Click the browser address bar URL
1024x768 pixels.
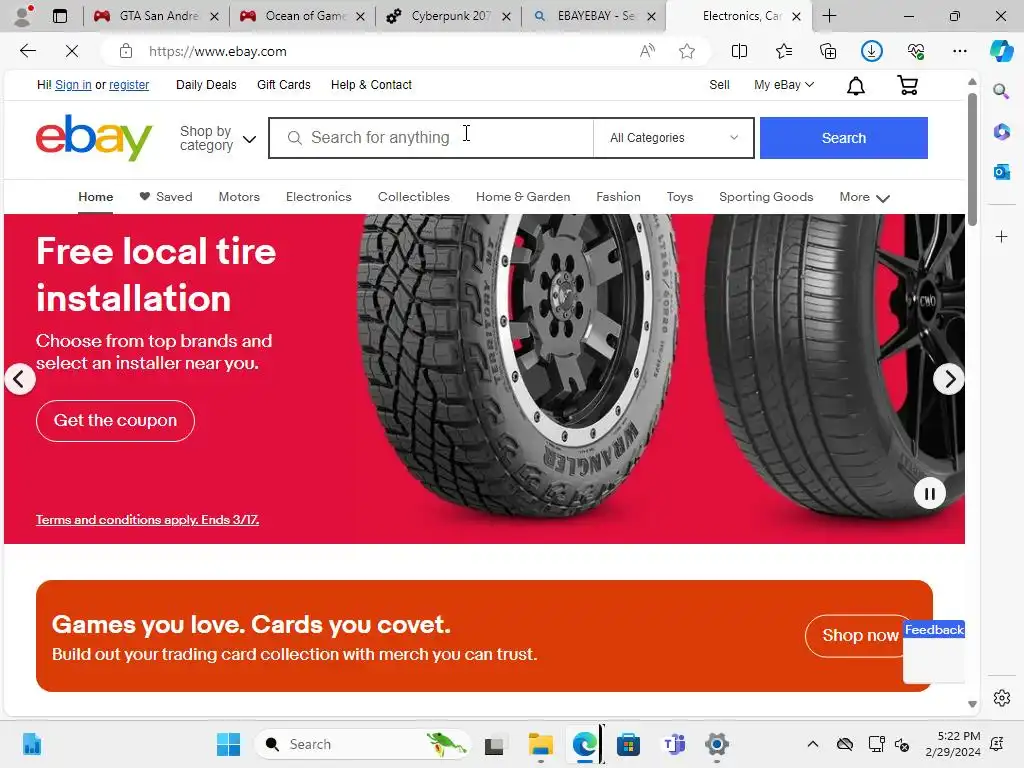point(217,51)
